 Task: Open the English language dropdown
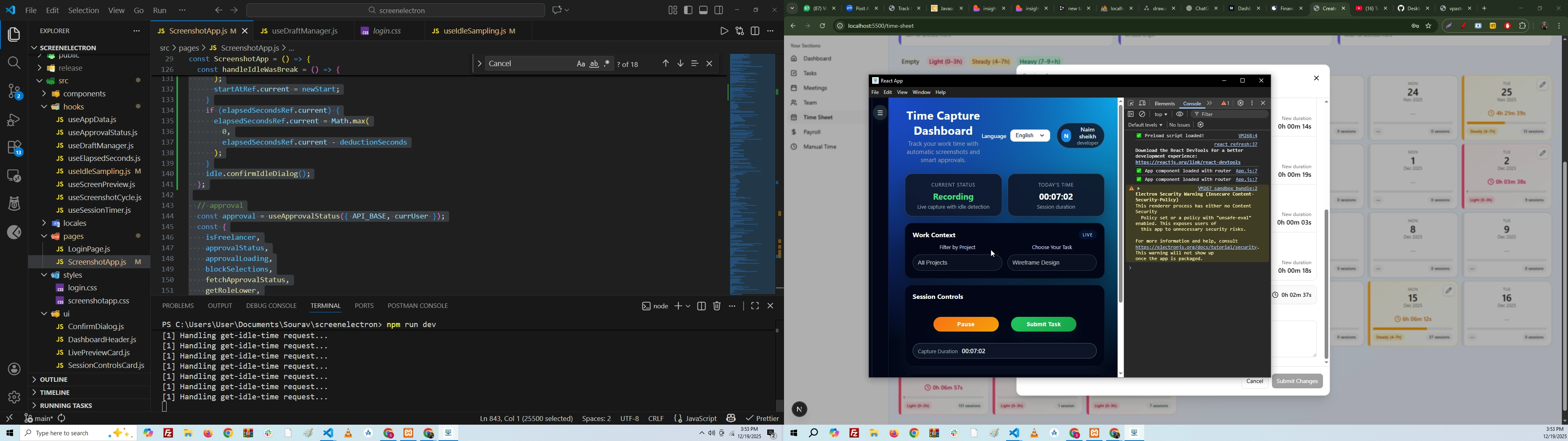coord(1030,136)
